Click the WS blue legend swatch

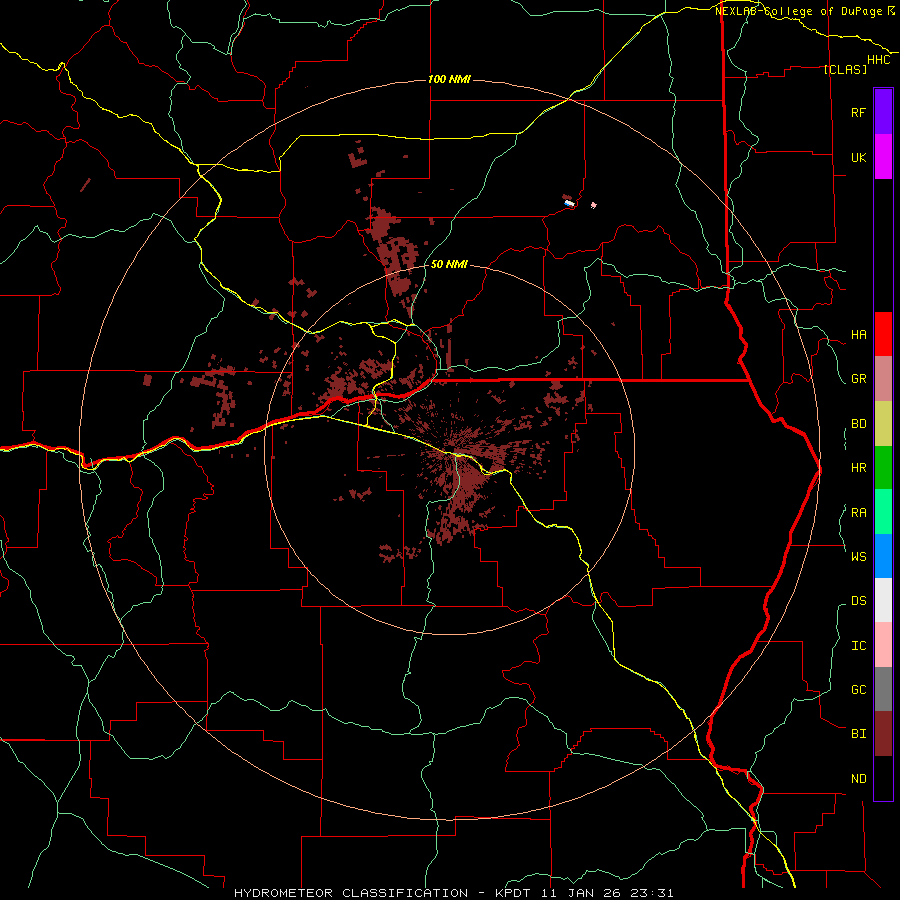pyautogui.click(x=883, y=556)
